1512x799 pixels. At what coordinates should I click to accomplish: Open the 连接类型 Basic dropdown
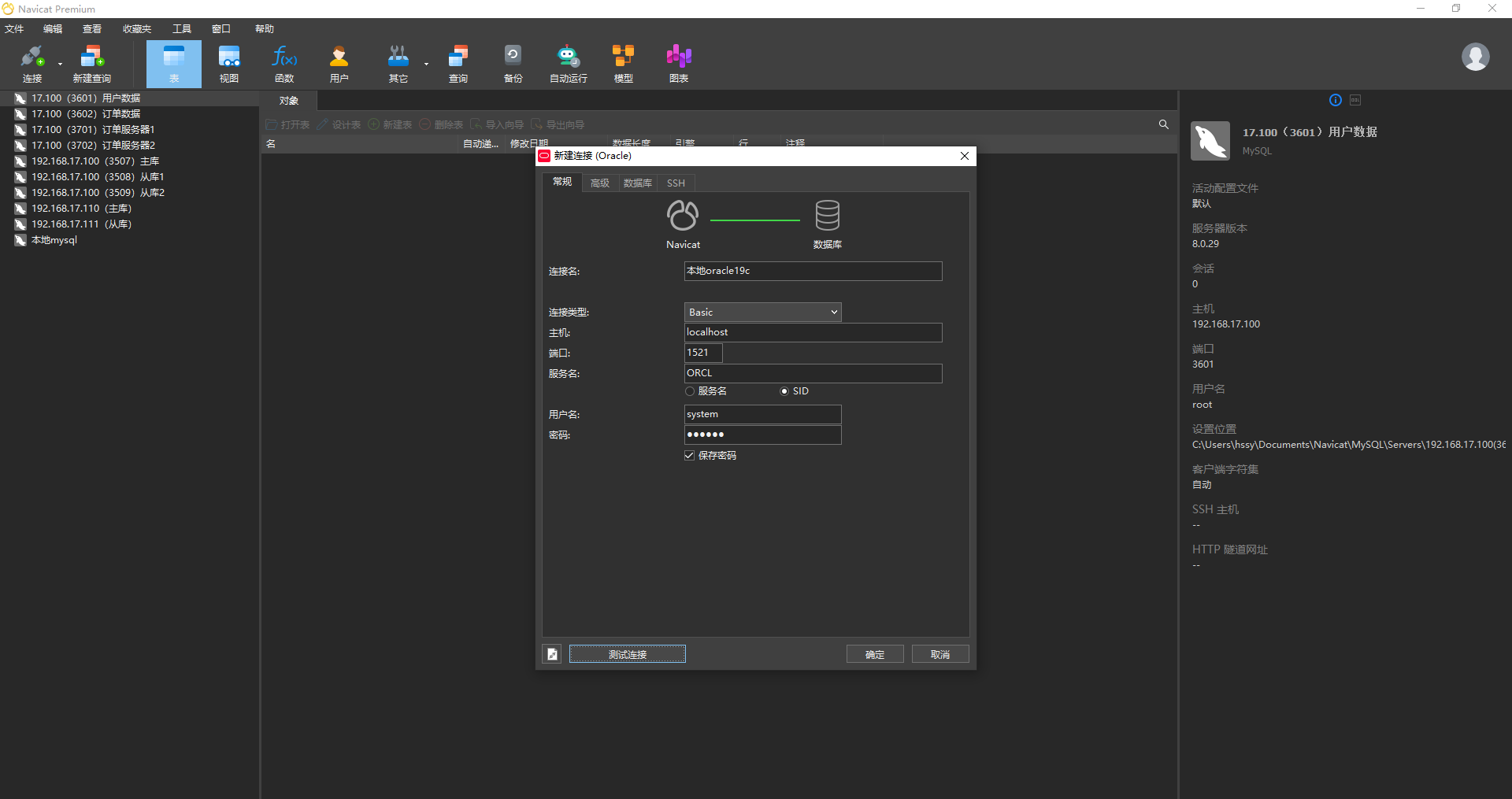click(762, 313)
